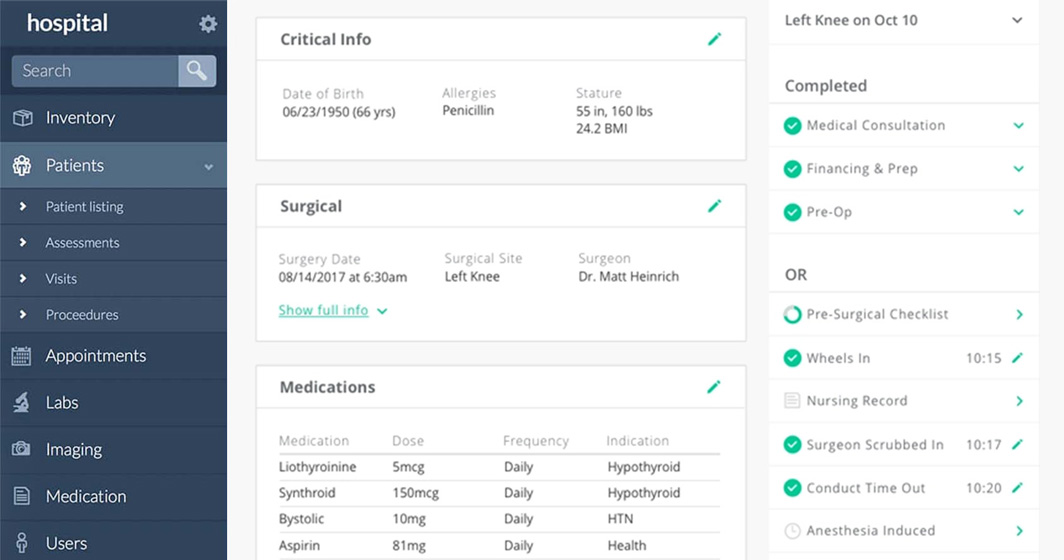This screenshot has height=560, width=1064.
Task: Toggle the Anesthesia Induced status circle
Action: click(x=792, y=531)
